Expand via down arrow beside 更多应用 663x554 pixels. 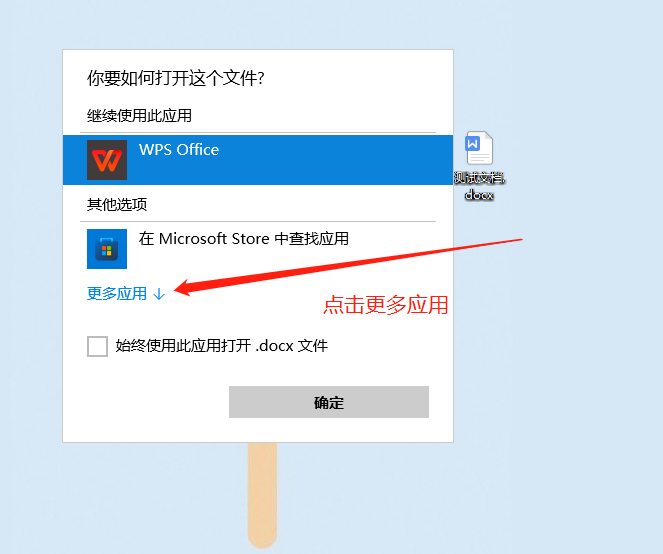(x=159, y=293)
